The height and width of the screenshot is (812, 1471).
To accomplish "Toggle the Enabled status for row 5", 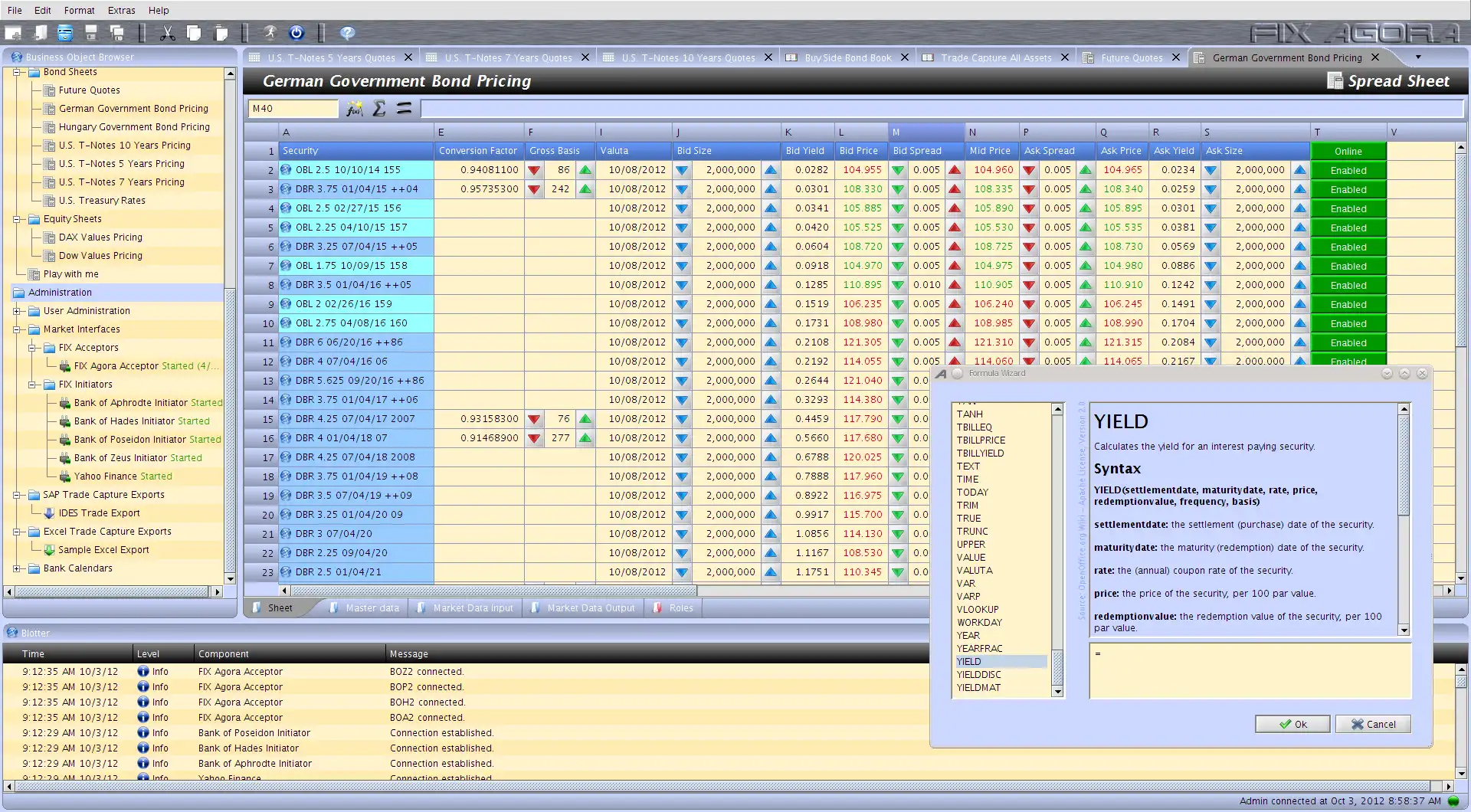I will 1348,228.
